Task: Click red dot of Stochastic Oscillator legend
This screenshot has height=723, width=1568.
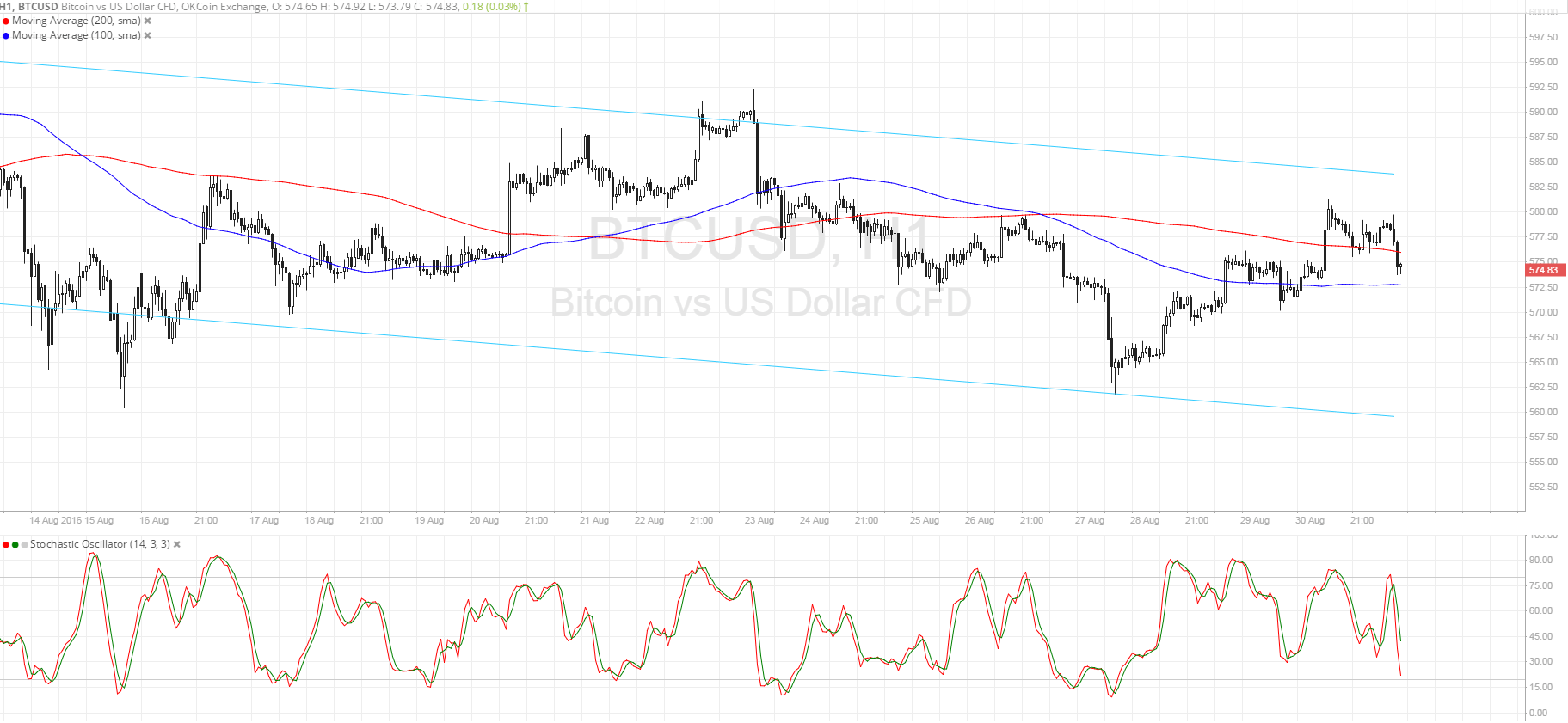Action: 6,544
